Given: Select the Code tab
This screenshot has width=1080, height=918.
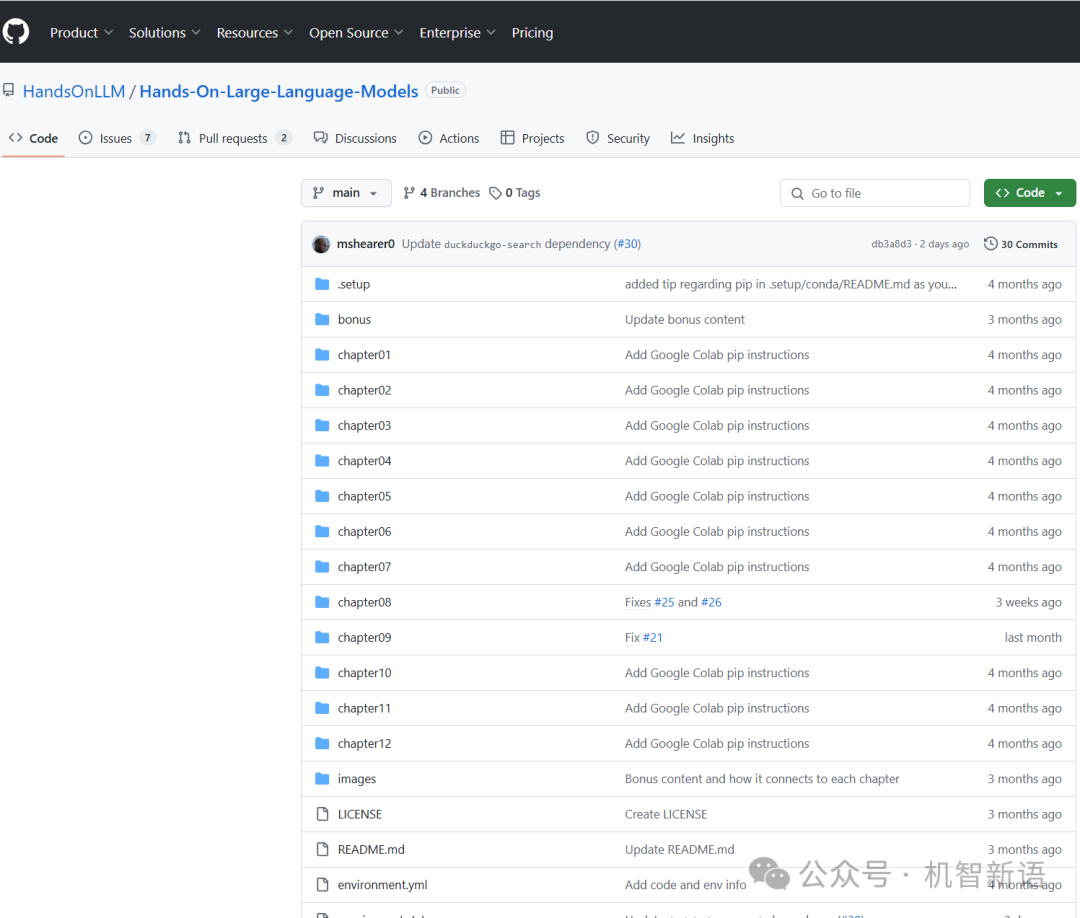Looking at the screenshot, I should point(33,138).
